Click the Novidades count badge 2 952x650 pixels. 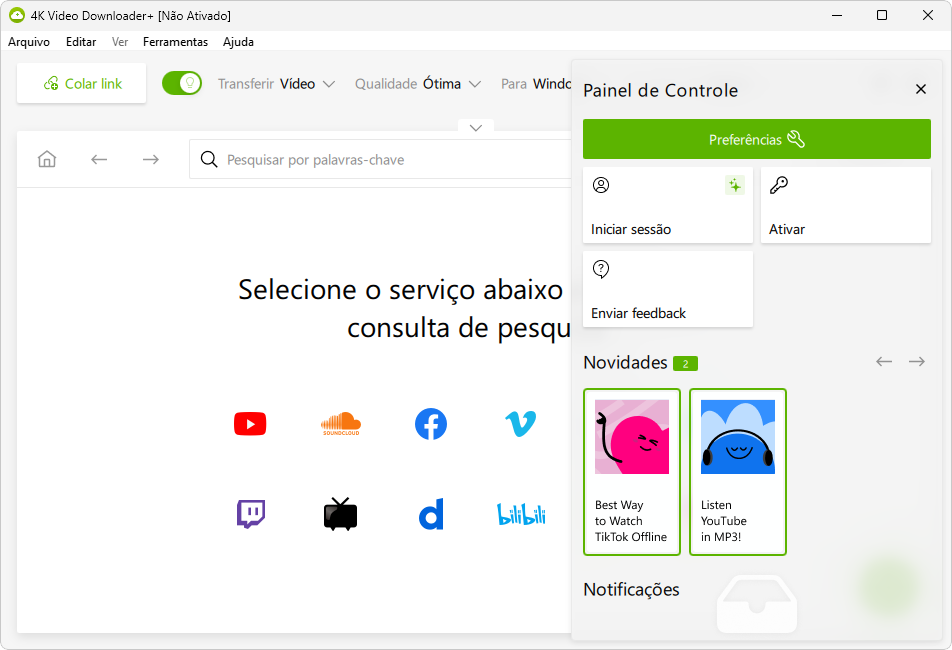[x=685, y=364]
